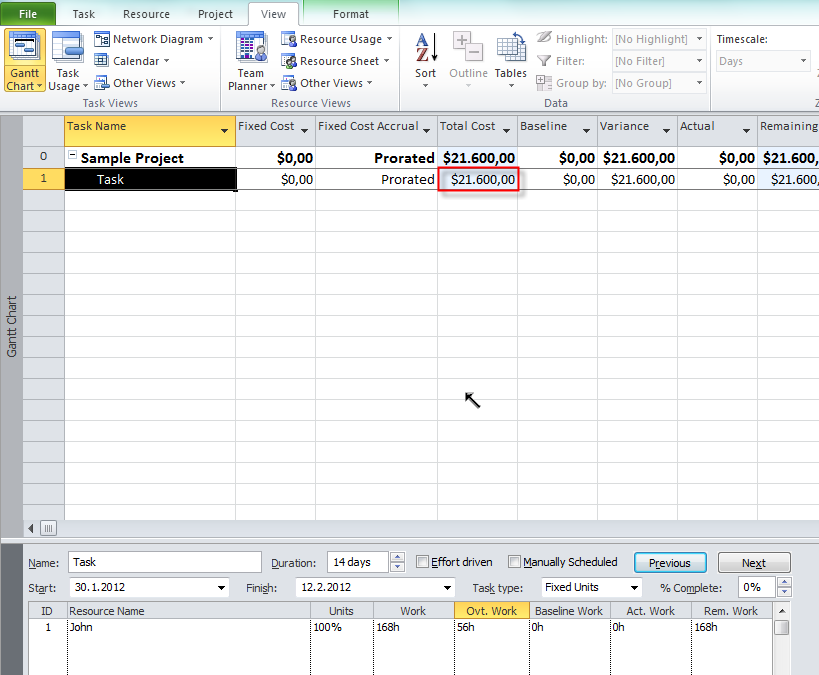Enable the Effort driven checkbox

(423, 562)
